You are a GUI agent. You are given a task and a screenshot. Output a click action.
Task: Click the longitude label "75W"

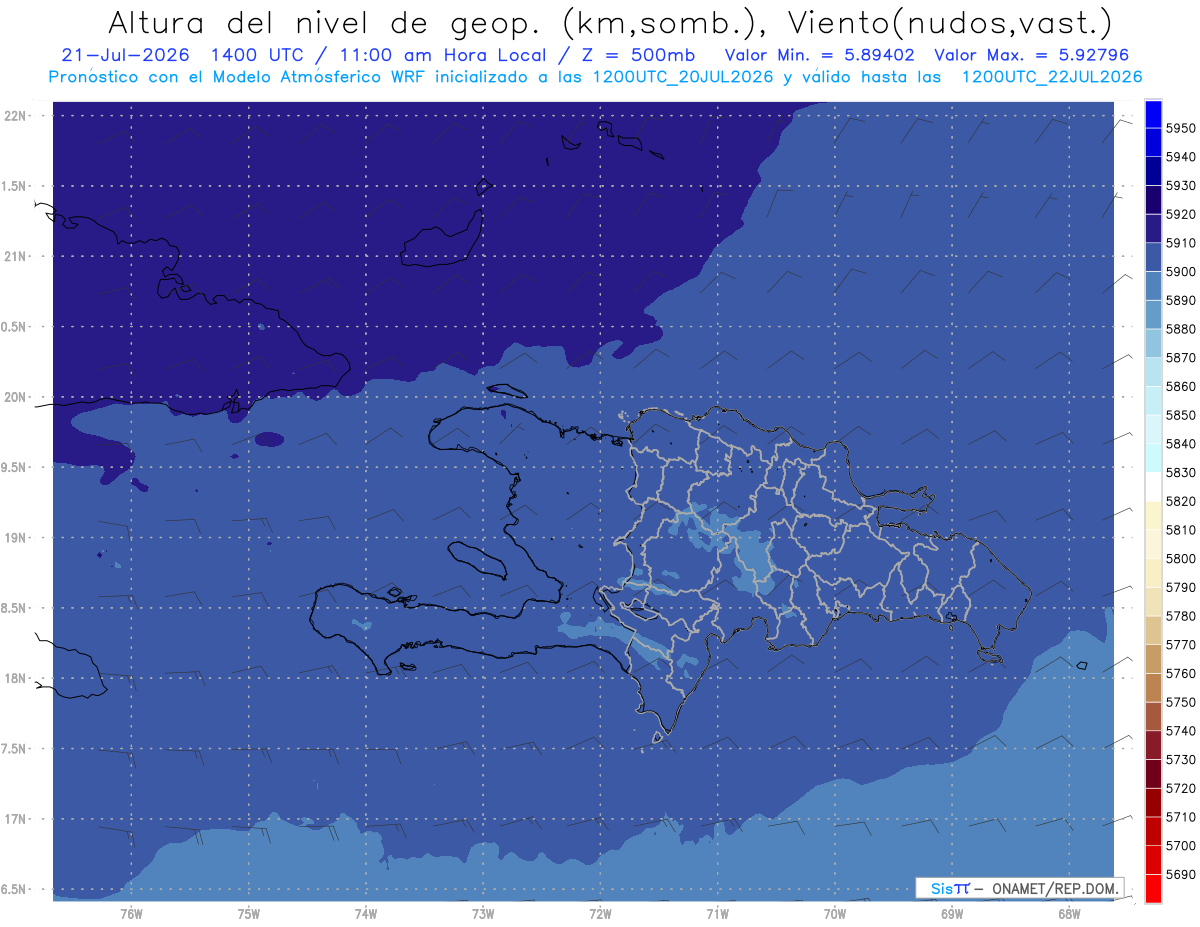click(248, 914)
